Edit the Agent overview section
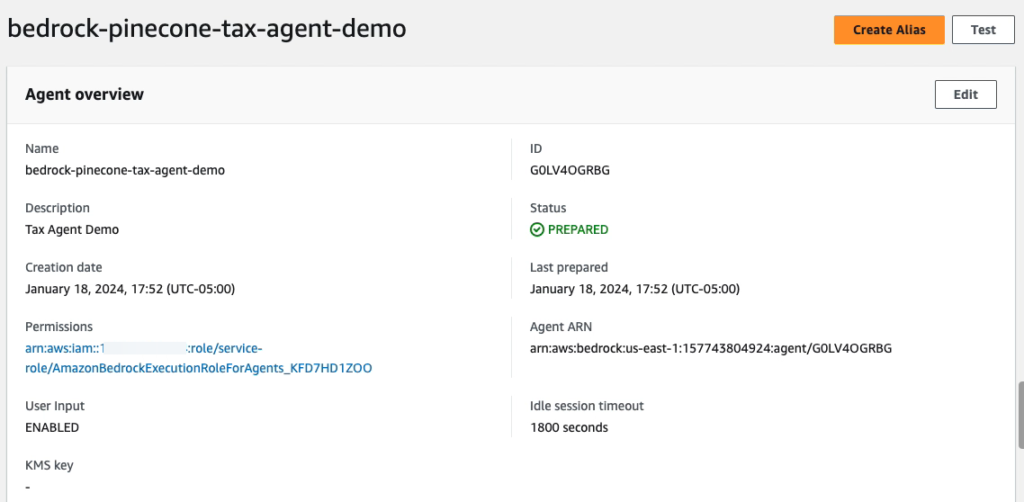Screen dimensions: 1024x502 [965, 95]
